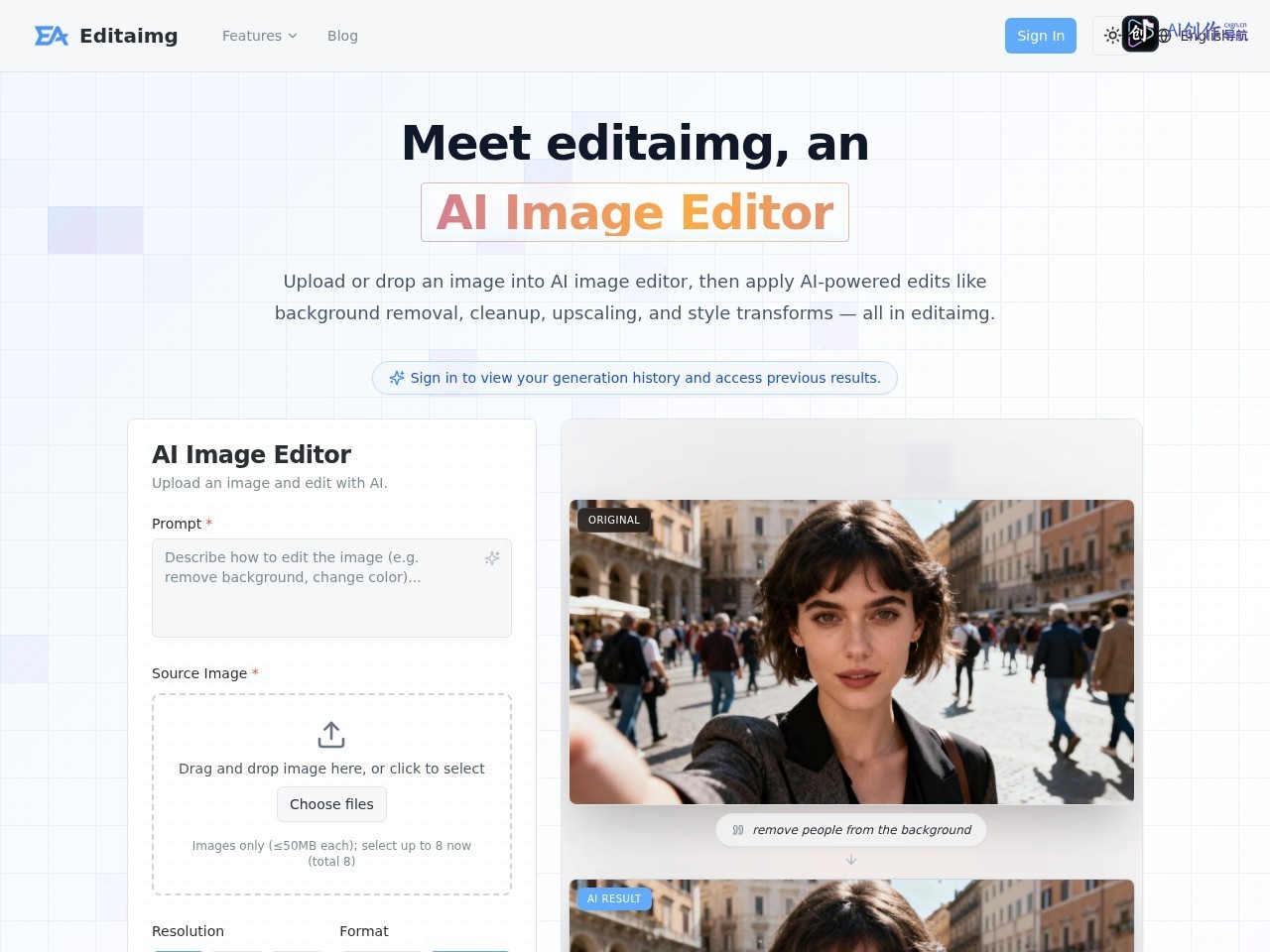Click the sparkle icon in the history banner
Viewport: 1270px width, 952px height.
397,378
